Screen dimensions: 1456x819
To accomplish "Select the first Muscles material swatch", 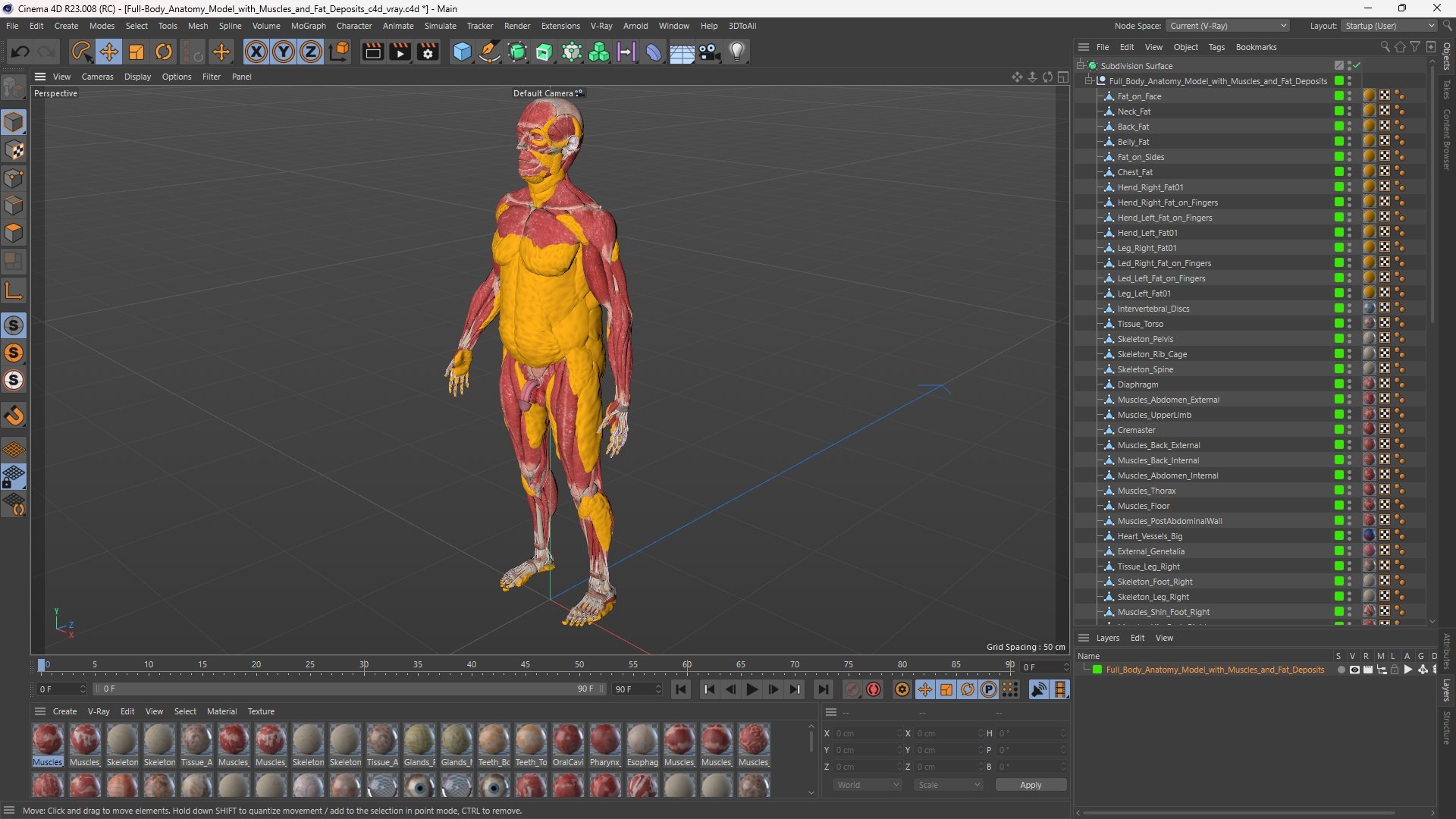I will coord(48,745).
